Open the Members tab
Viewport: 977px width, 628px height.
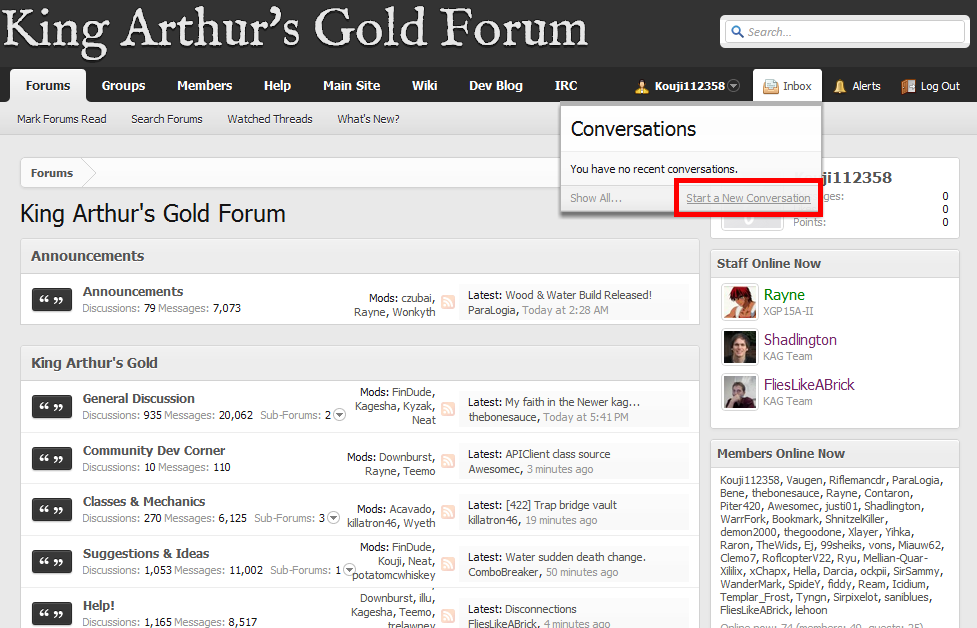point(204,86)
